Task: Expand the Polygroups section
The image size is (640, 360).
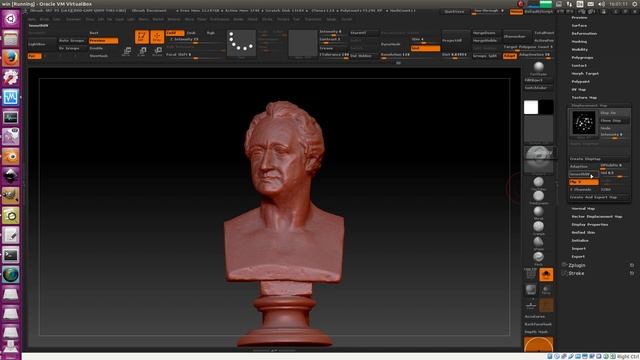Action: tap(582, 58)
